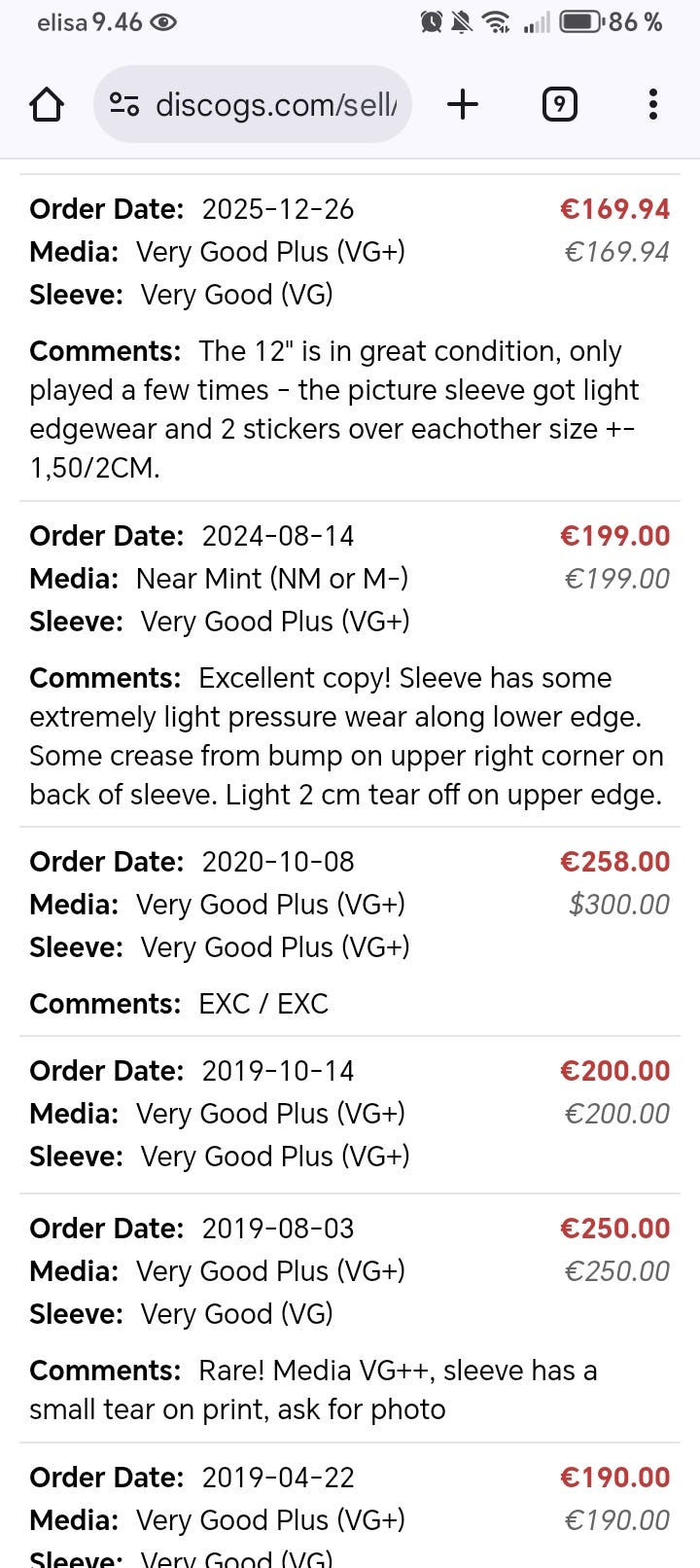700x1568 pixels.
Task: Tap the $300.00 original price
Action: coord(618,905)
